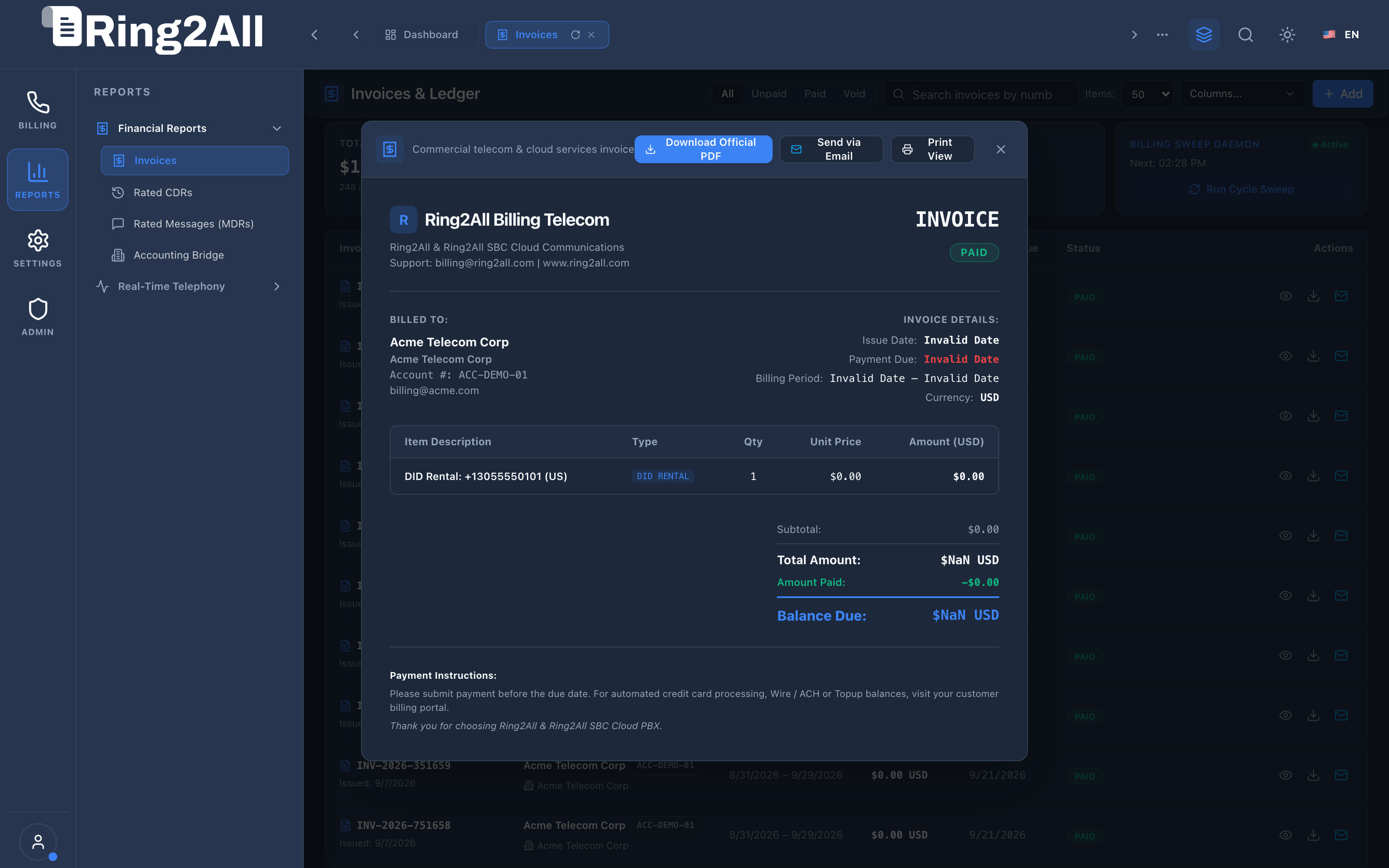Email invoice INV-2026-751658

click(x=1341, y=835)
